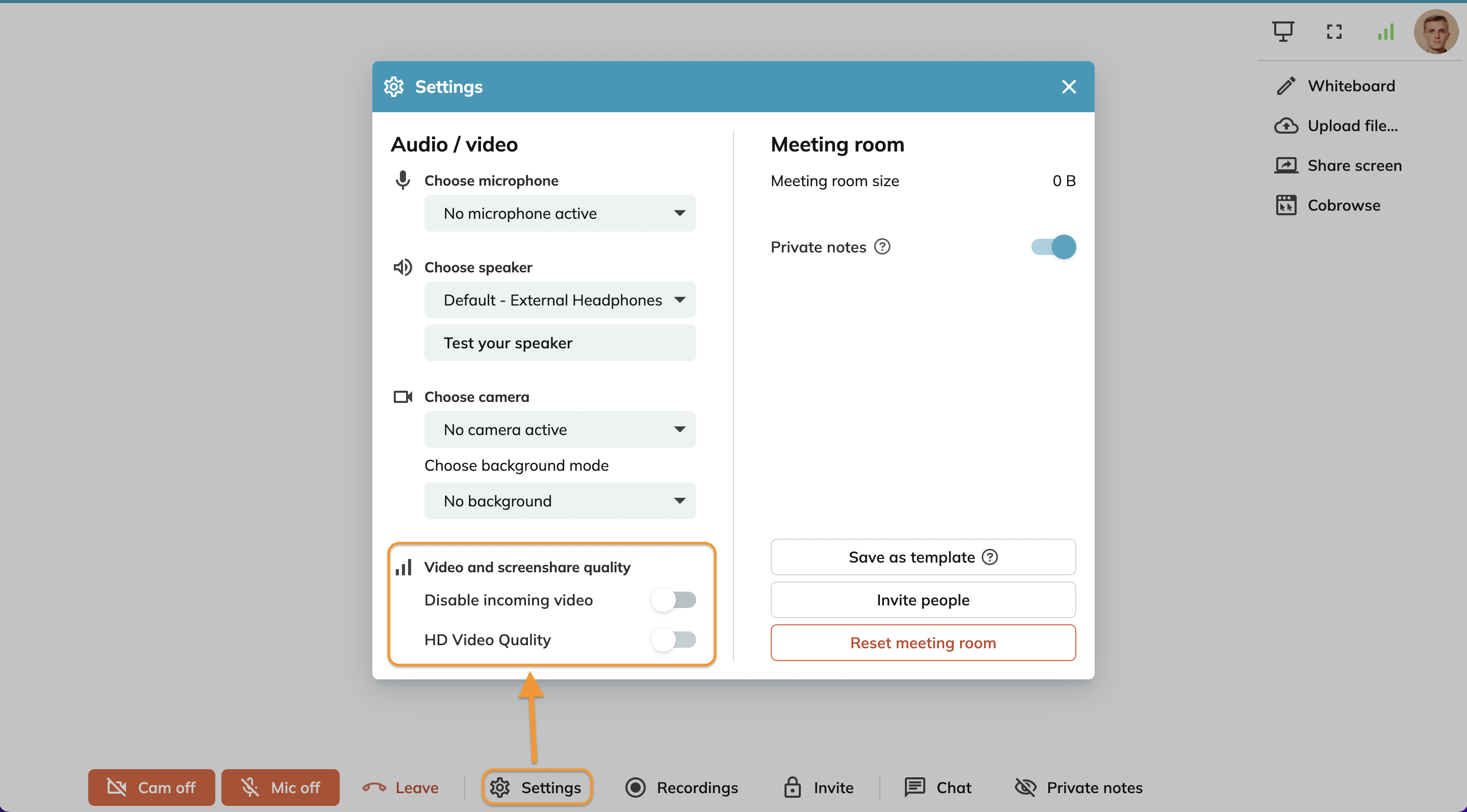The image size is (1467, 812).
Task: Click help icon next to Private notes
Action: coord(882,246)
